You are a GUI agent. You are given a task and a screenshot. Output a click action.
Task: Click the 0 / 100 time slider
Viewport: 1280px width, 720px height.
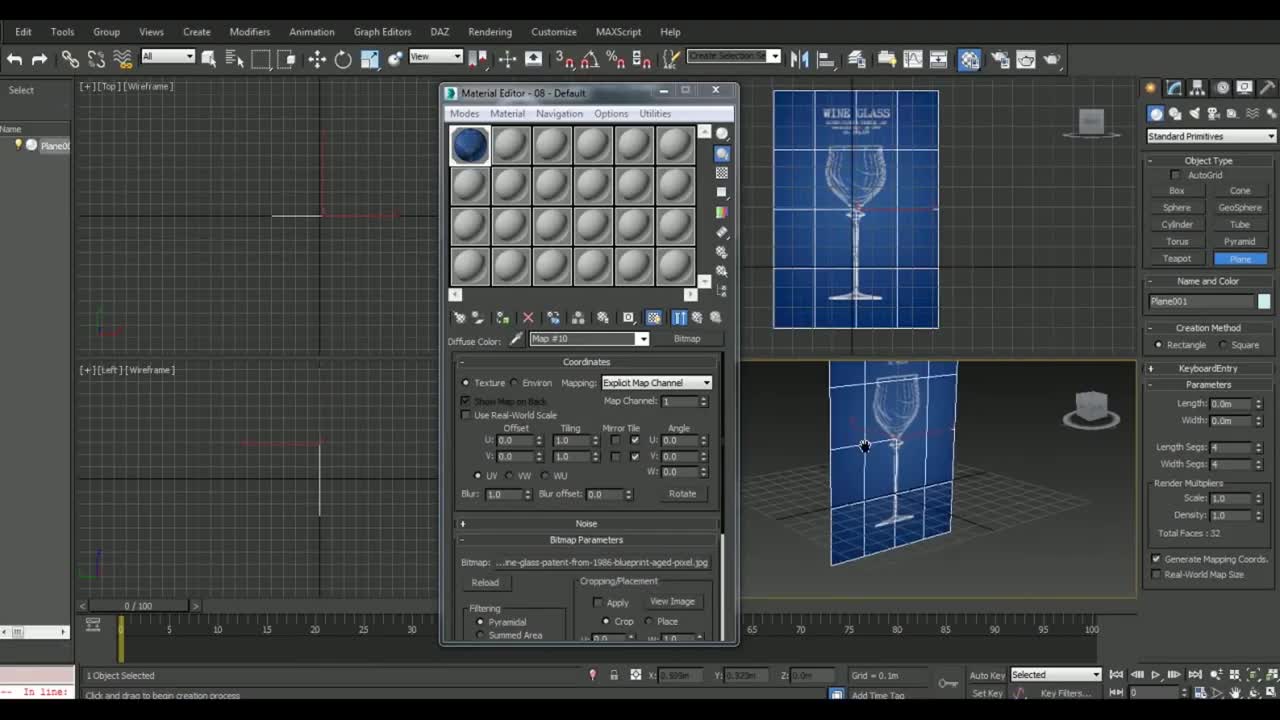(139, 606)
